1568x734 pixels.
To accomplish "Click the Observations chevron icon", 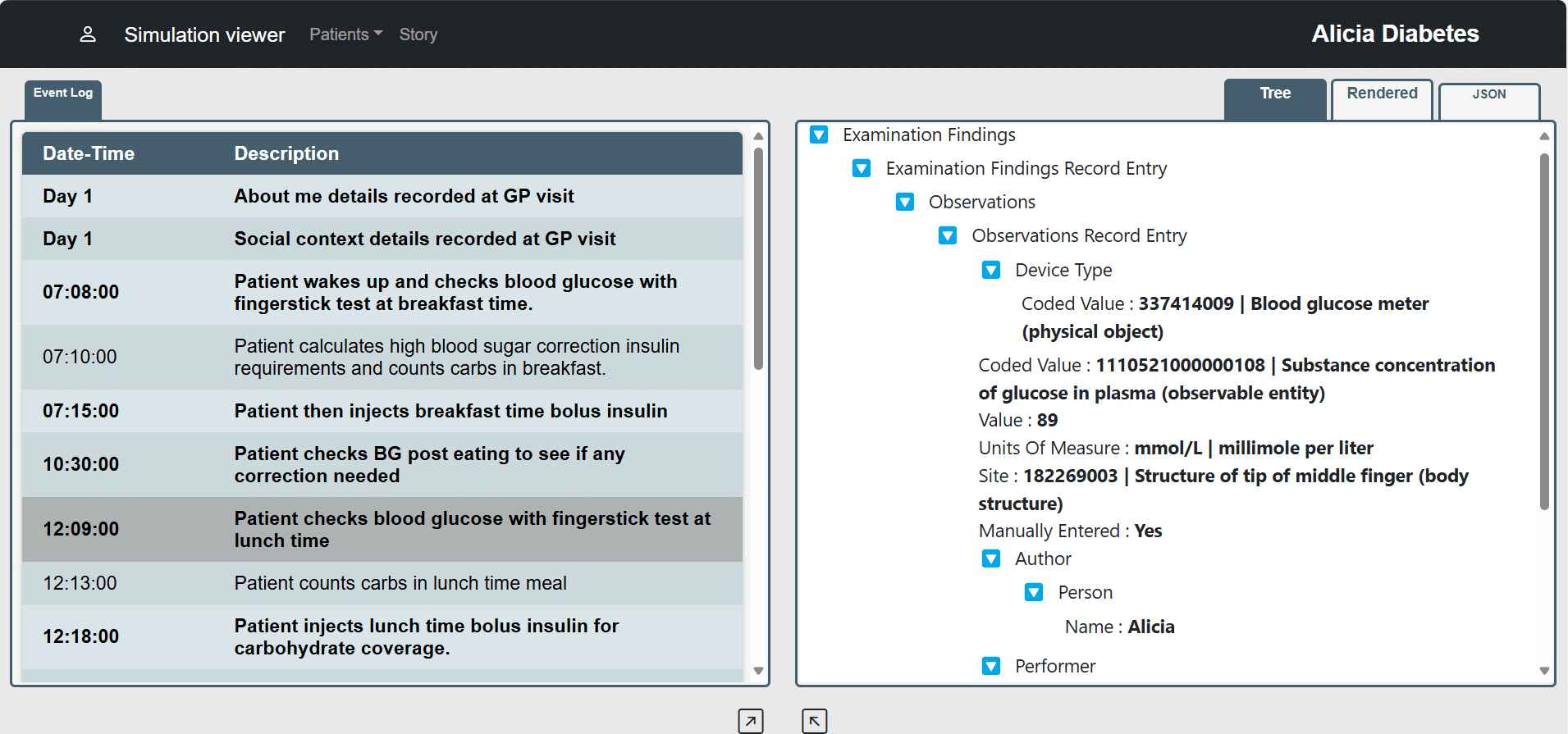I will [x=905, y=202].
